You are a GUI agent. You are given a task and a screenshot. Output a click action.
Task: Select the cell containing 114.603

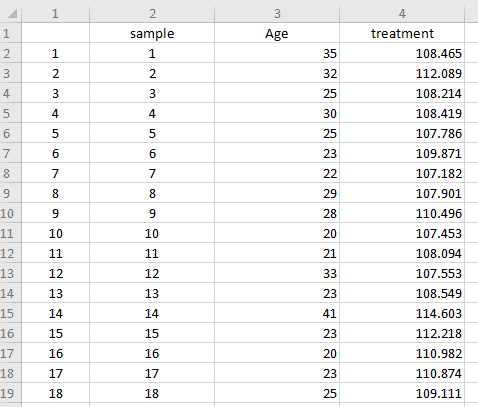(402, 313)
